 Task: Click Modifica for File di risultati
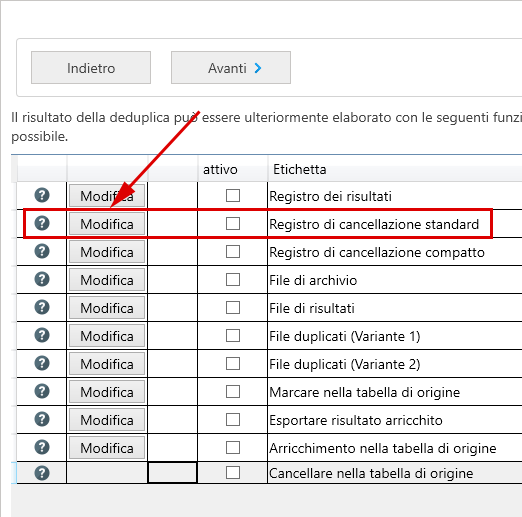107,308
